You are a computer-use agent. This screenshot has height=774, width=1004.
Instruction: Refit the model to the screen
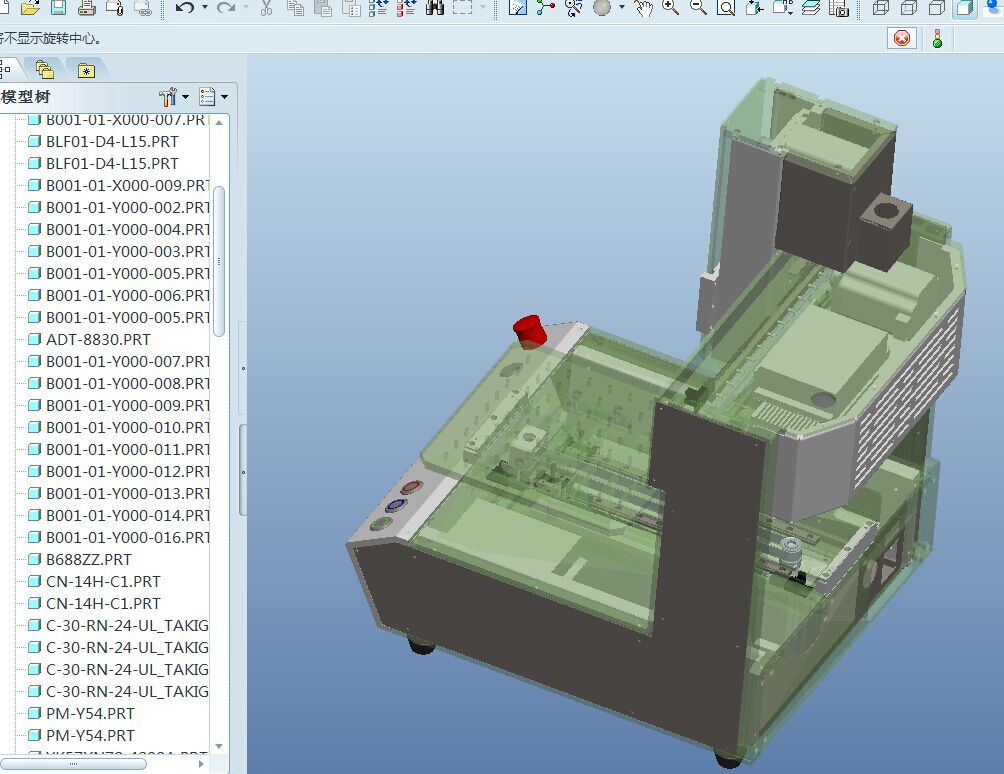click(x=726, y=7)
